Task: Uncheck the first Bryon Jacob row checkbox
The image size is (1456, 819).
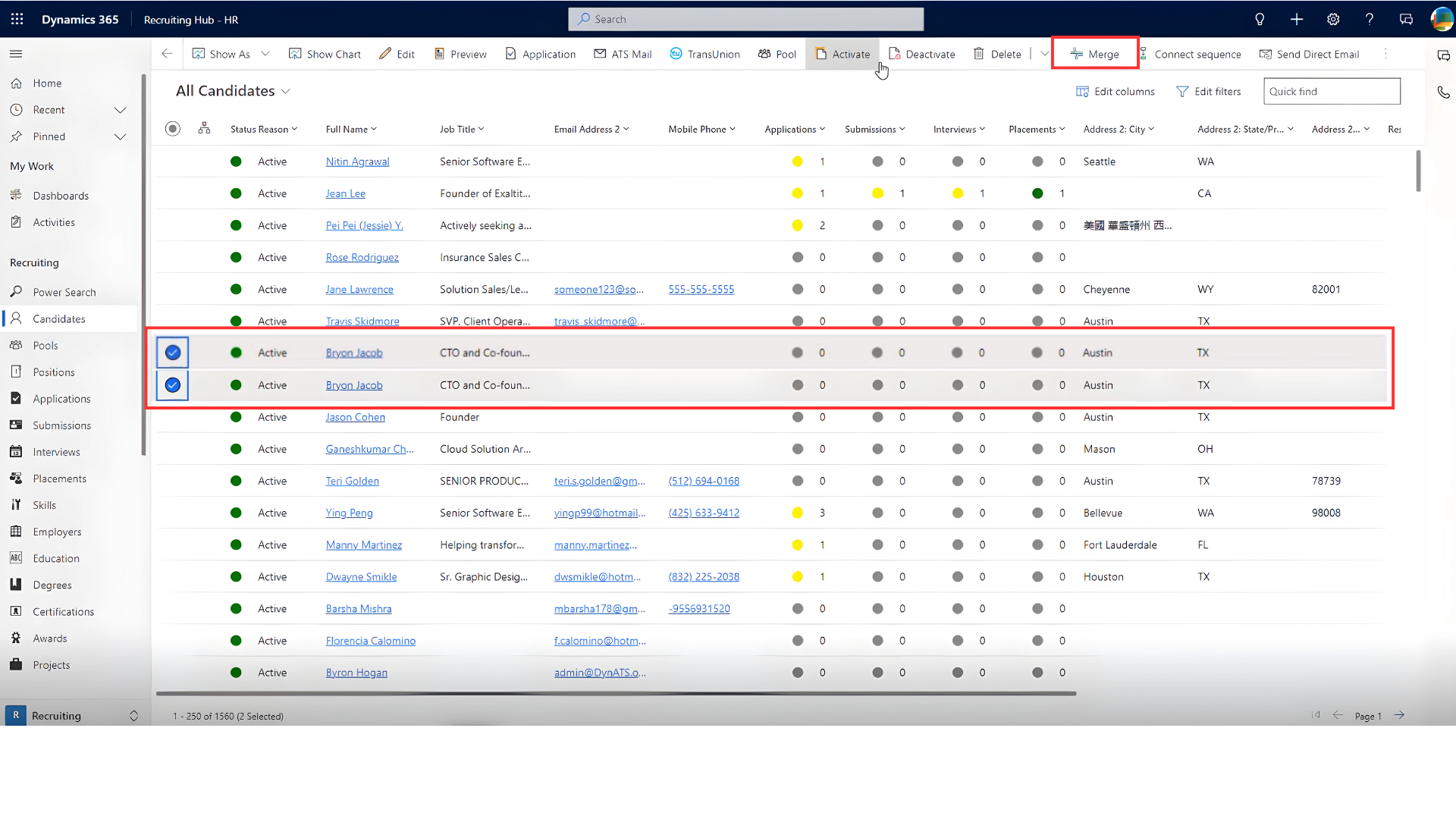Action: point(173,352)
